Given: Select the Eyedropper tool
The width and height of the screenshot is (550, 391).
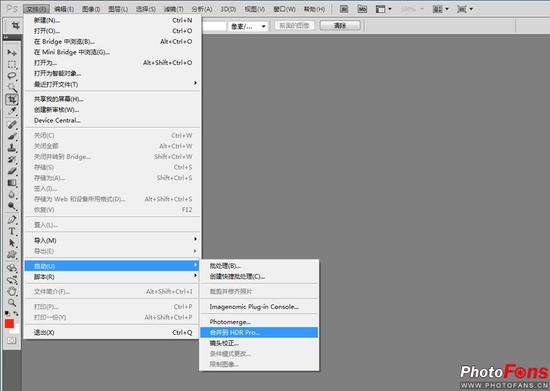Looking at the screenshot, I should coord(12,111).
